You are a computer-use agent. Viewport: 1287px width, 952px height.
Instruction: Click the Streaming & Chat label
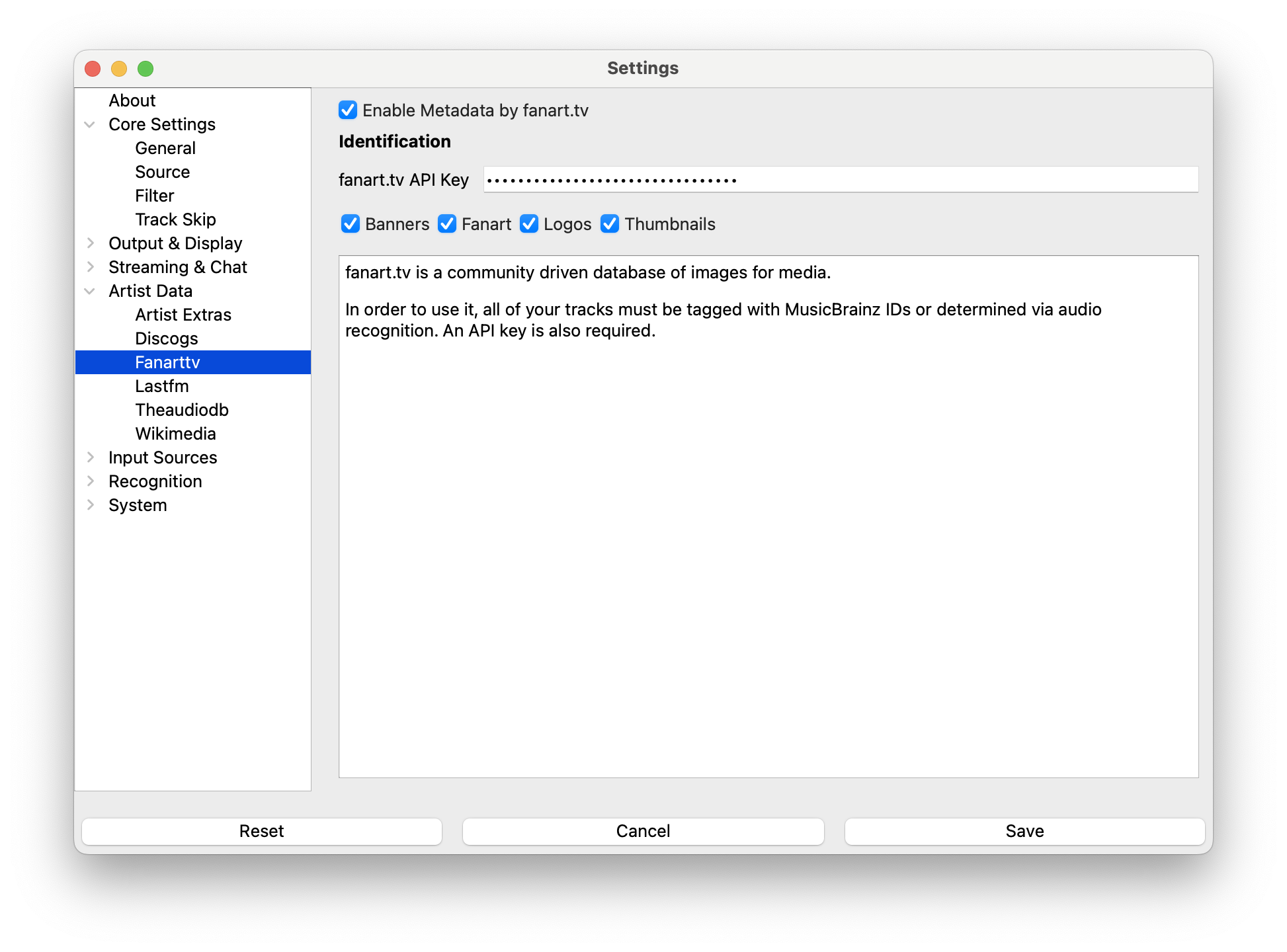(x=178, y=267)
